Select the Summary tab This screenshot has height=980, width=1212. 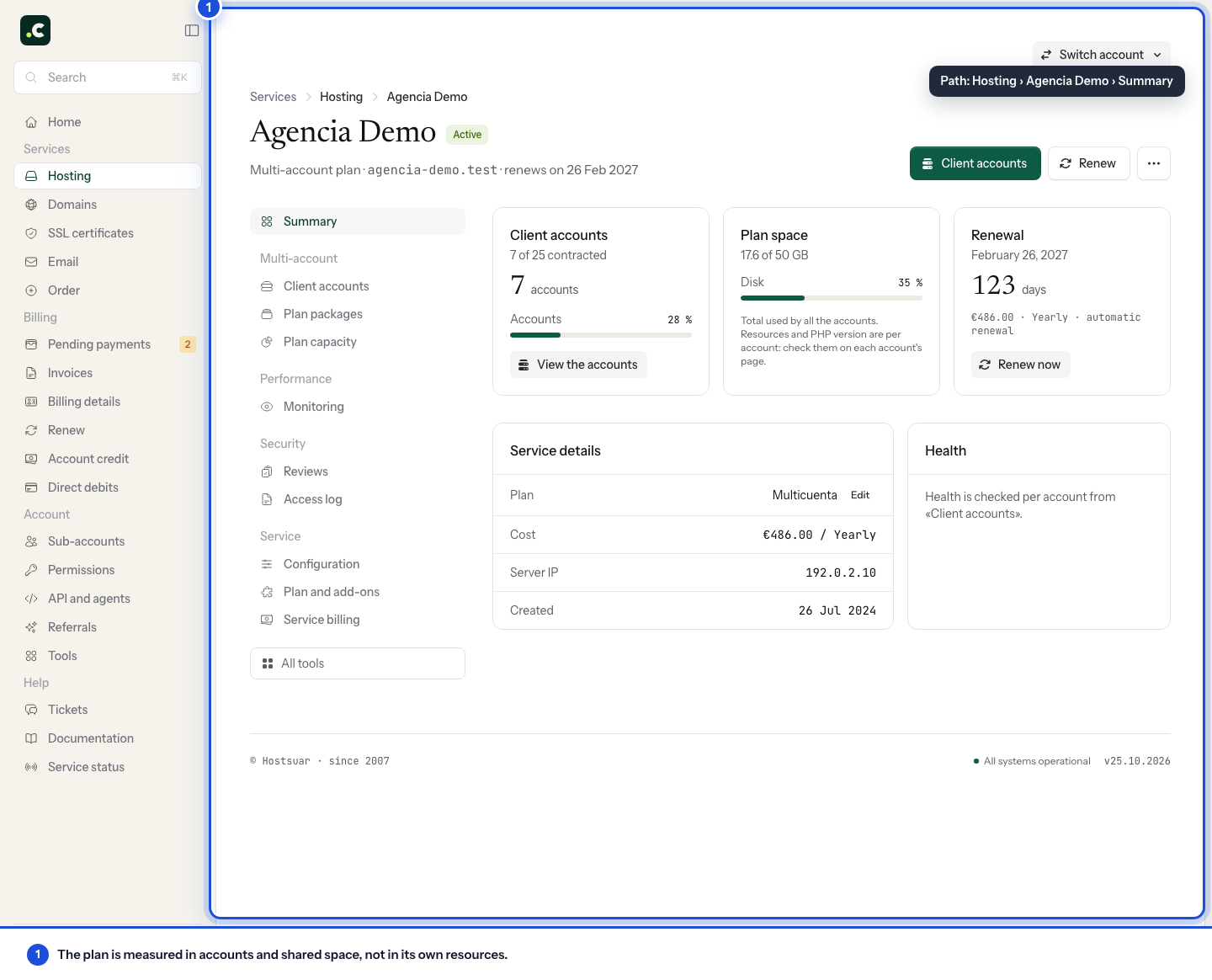tap(358, 221)
